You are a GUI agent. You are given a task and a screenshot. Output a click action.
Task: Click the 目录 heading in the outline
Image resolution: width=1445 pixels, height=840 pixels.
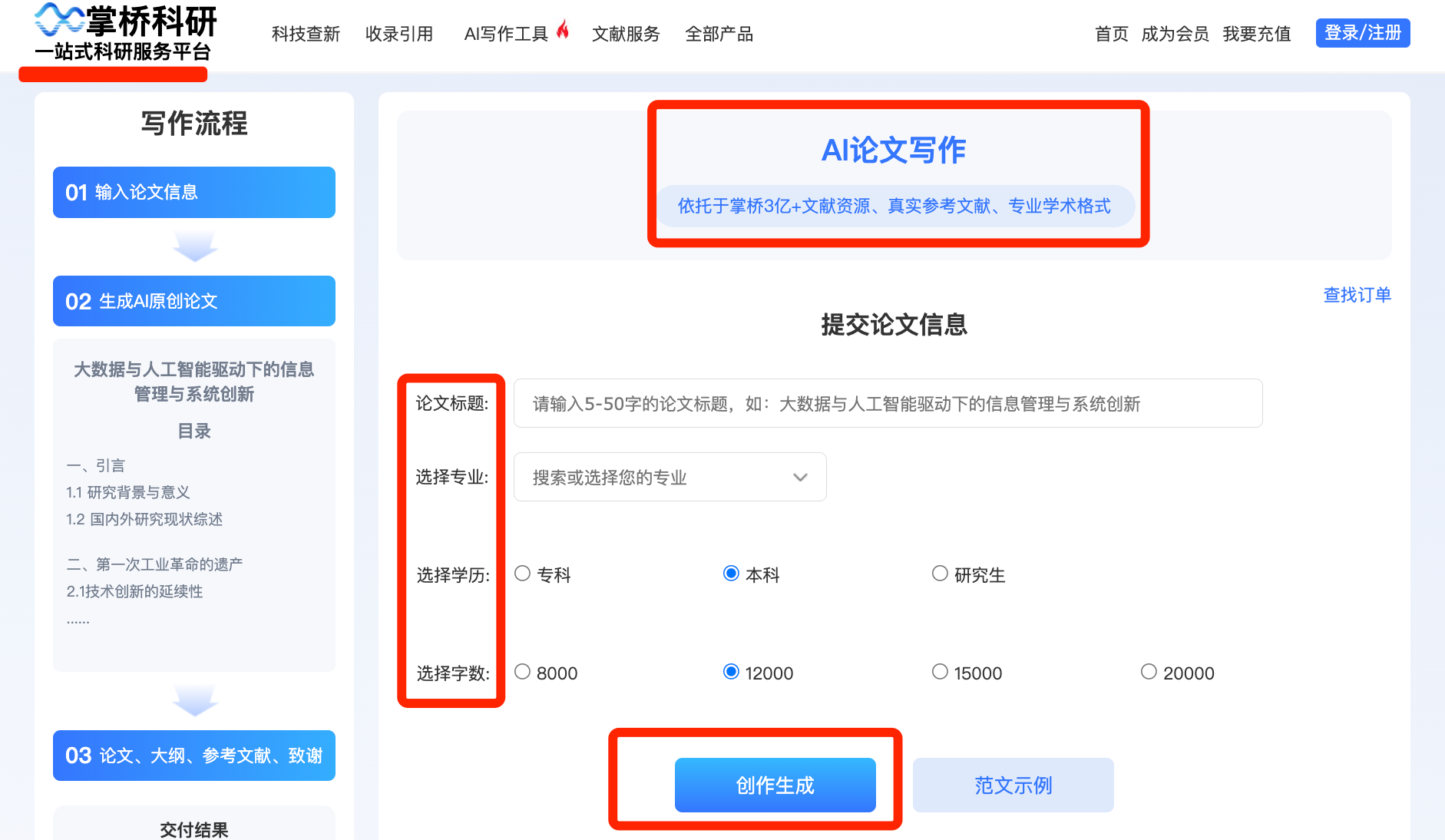tap(194, 431)
